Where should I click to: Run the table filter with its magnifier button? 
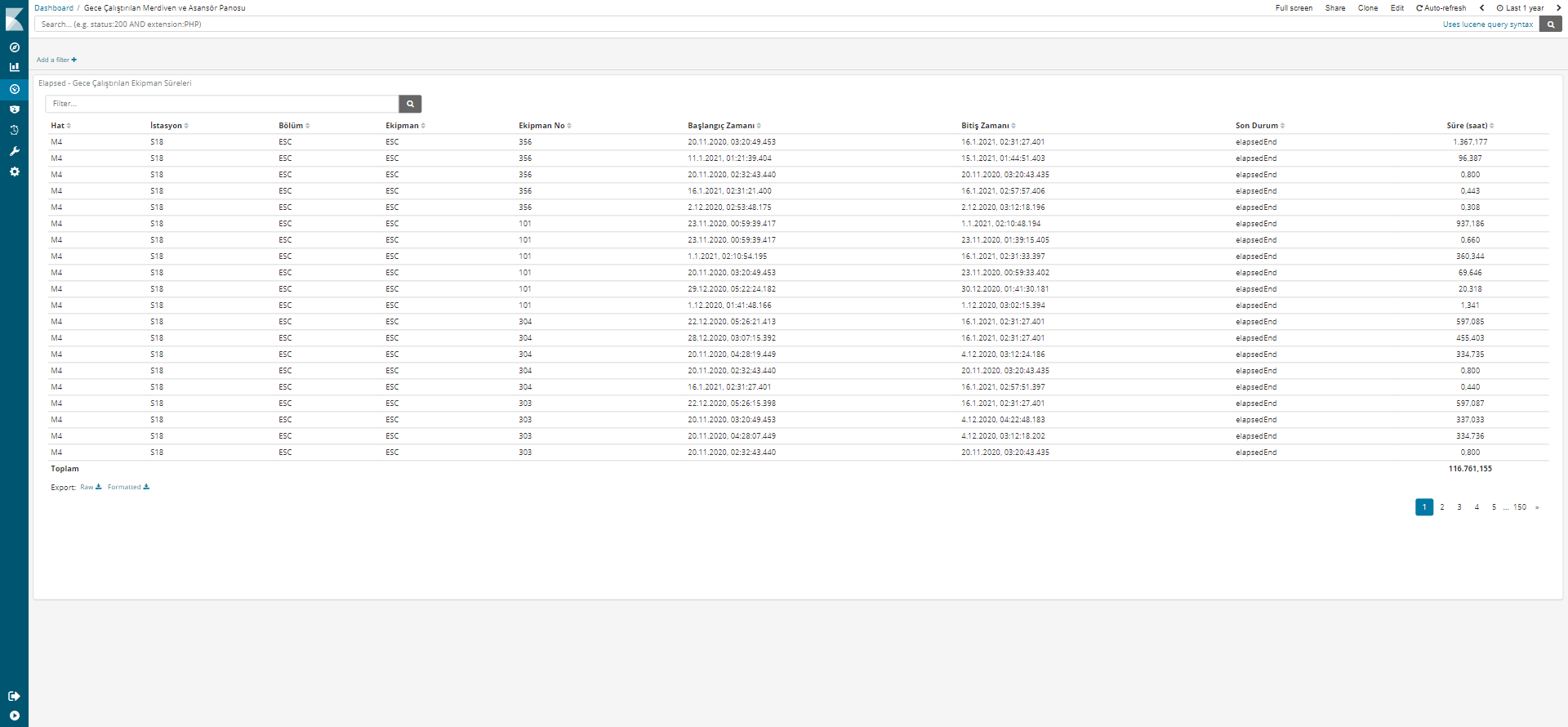(x=410, y=104)
